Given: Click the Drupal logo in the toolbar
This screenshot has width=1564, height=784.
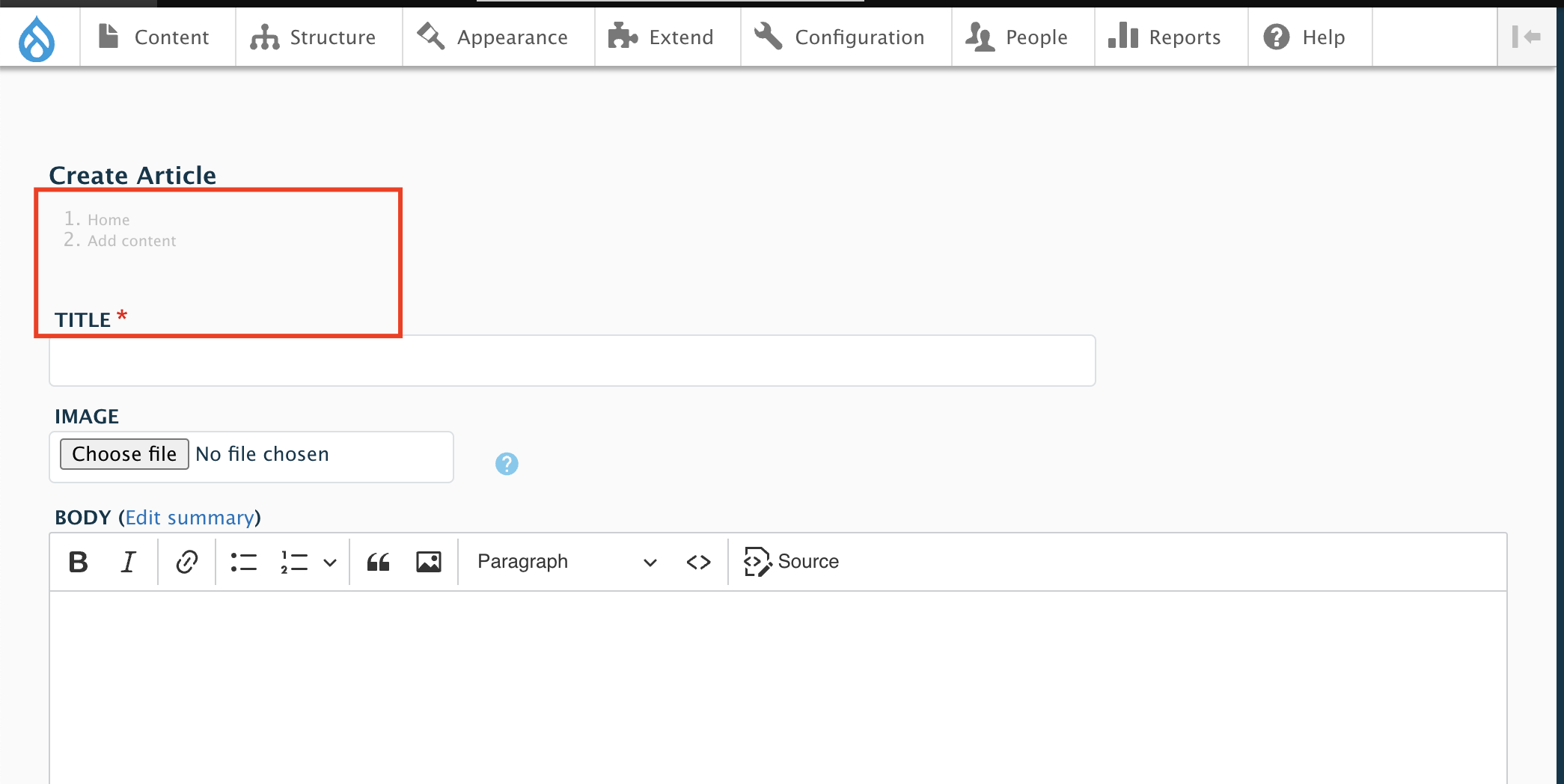Looking at the screenshot, I should [x=37, y=37].
